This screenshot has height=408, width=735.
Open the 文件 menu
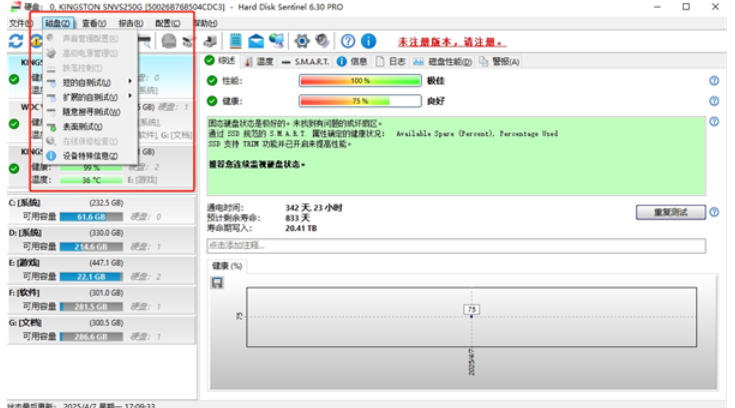pos(21,22)
